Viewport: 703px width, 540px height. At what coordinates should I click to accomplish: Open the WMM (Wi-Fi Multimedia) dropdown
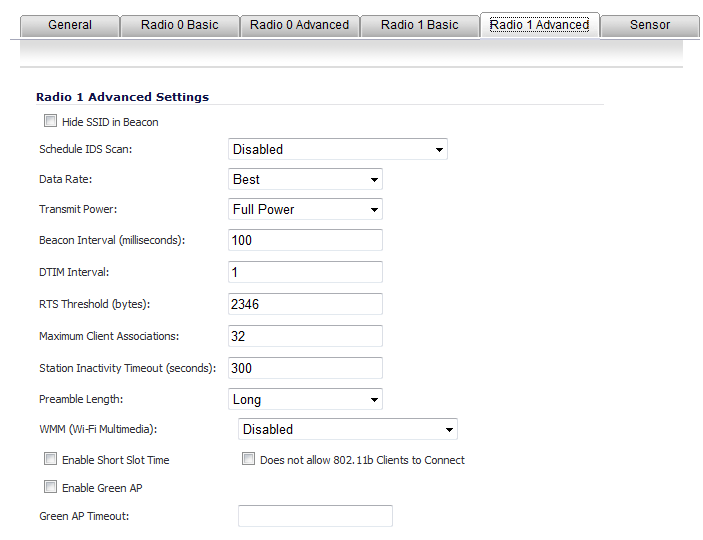(348, 429)
